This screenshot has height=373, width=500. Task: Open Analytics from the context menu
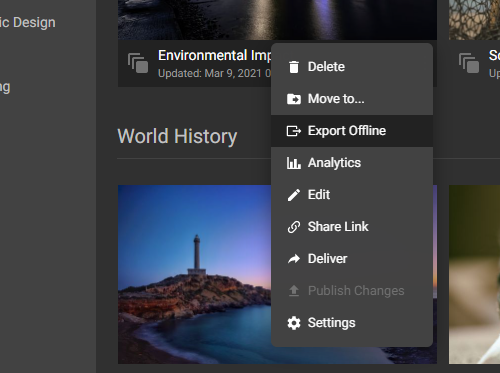[x=352, y=163]
